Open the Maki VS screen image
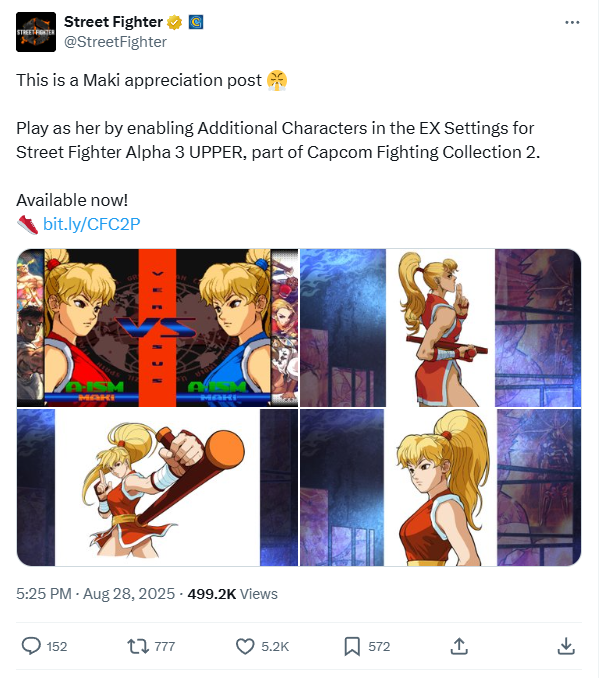This screenshot has height=678, width=608. [x=157, y=328]
